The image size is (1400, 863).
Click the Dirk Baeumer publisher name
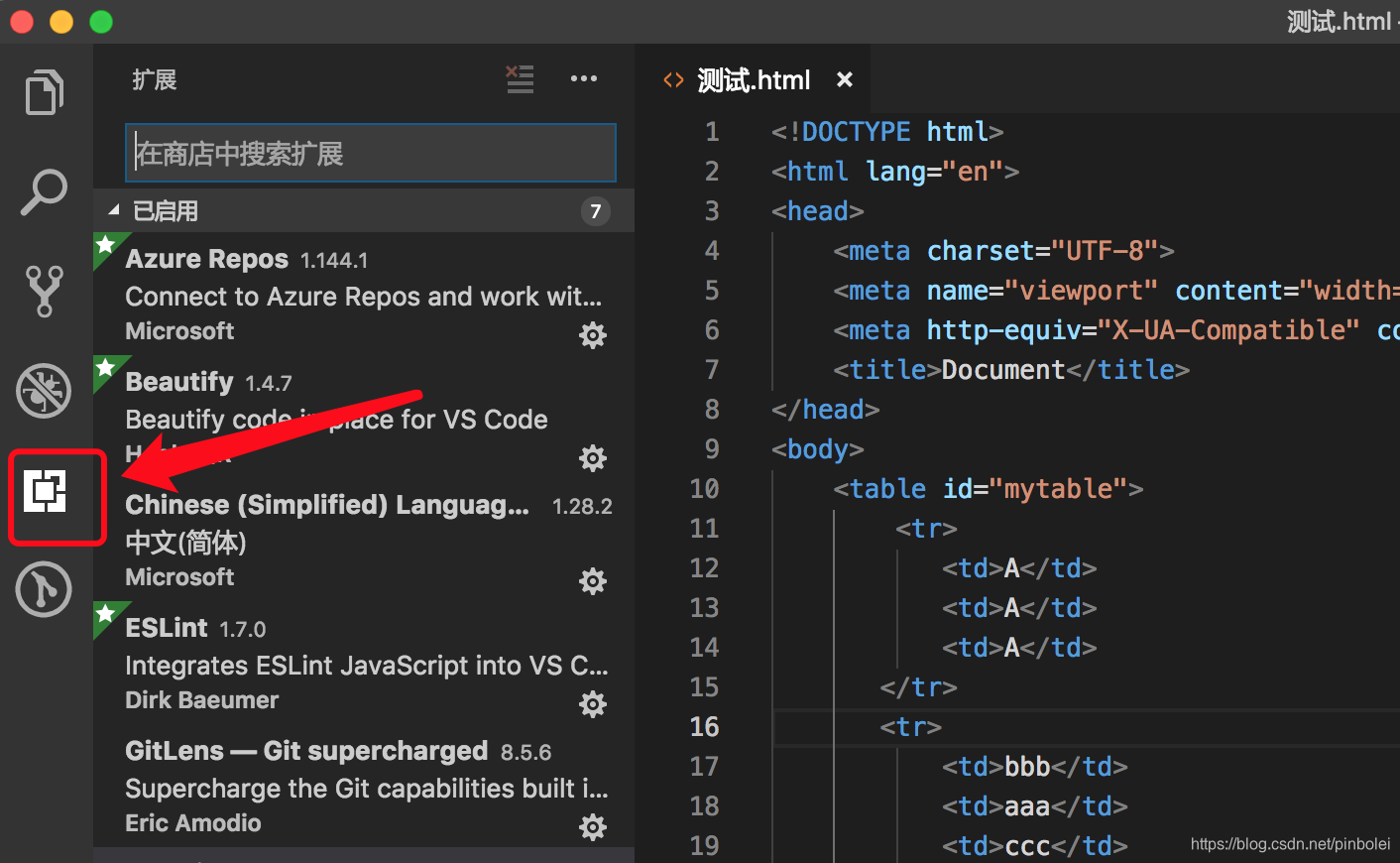coord(202,700)
